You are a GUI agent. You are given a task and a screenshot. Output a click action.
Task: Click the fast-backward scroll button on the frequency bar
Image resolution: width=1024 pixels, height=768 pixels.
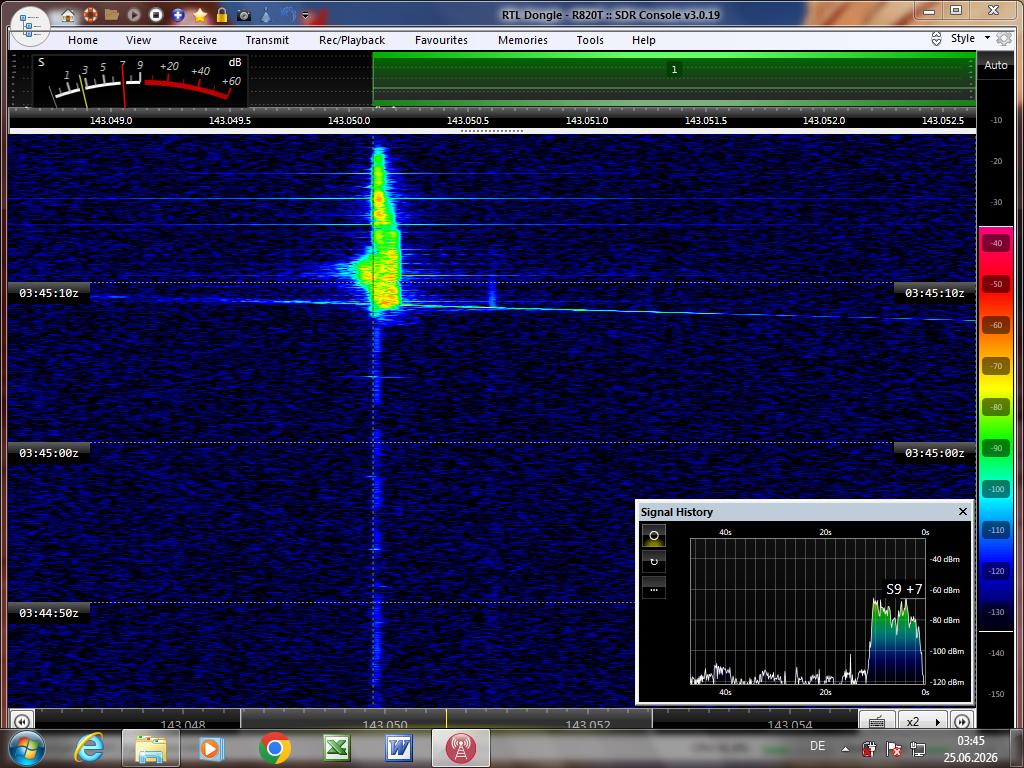pos(21,722)
